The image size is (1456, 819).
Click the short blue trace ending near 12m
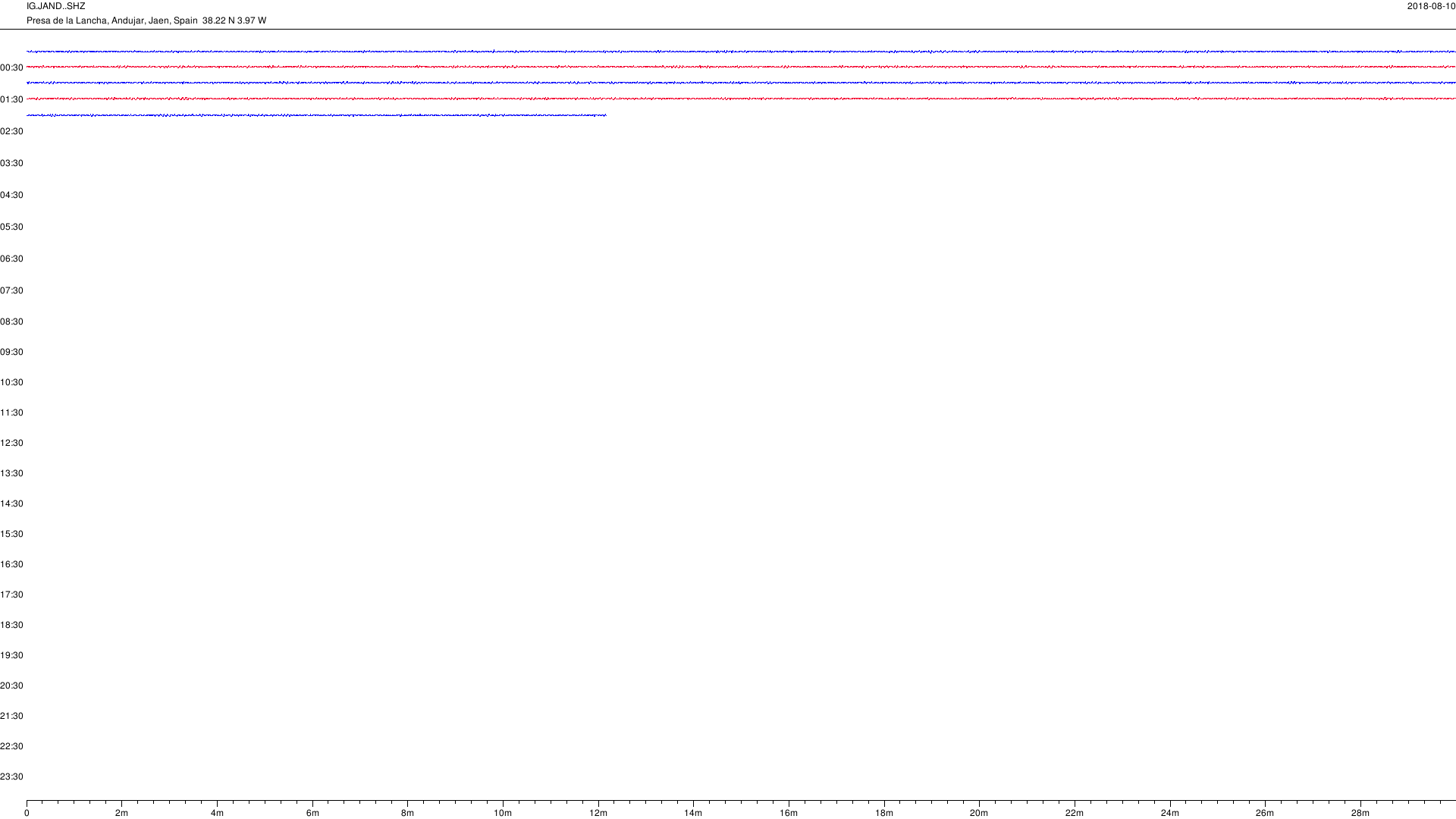click(x=316, y=115)
